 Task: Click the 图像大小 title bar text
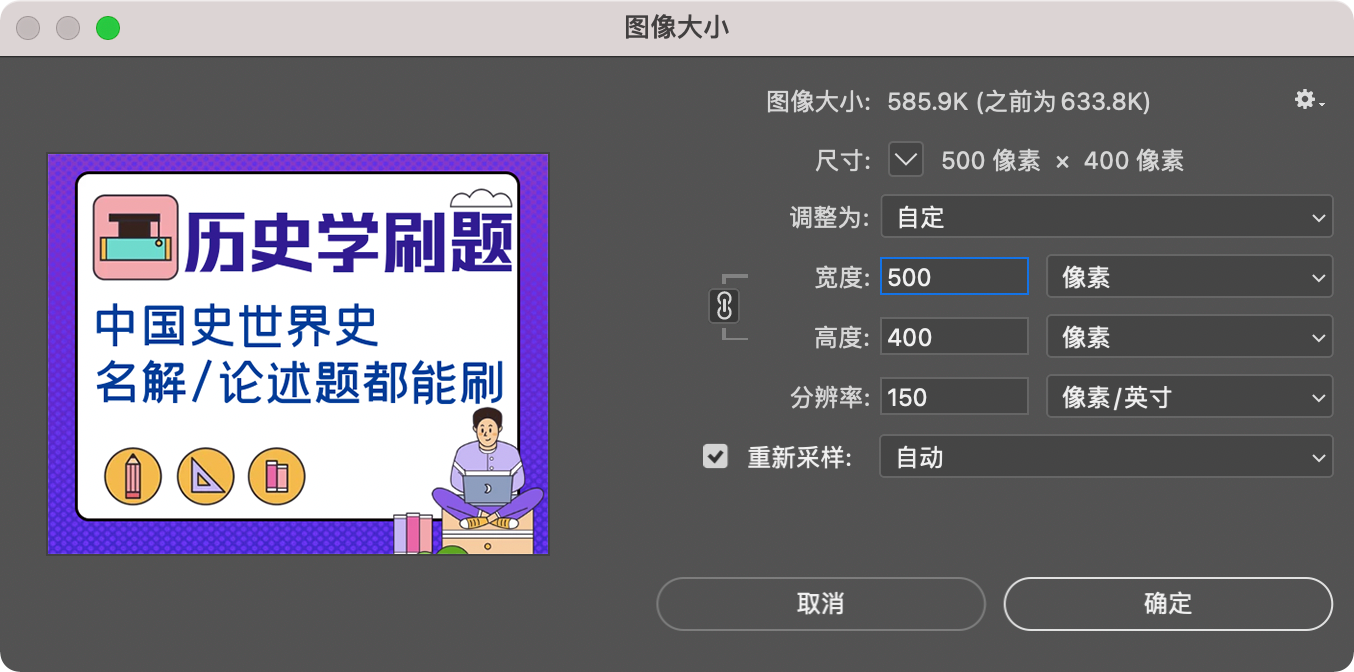pos(677,28)
